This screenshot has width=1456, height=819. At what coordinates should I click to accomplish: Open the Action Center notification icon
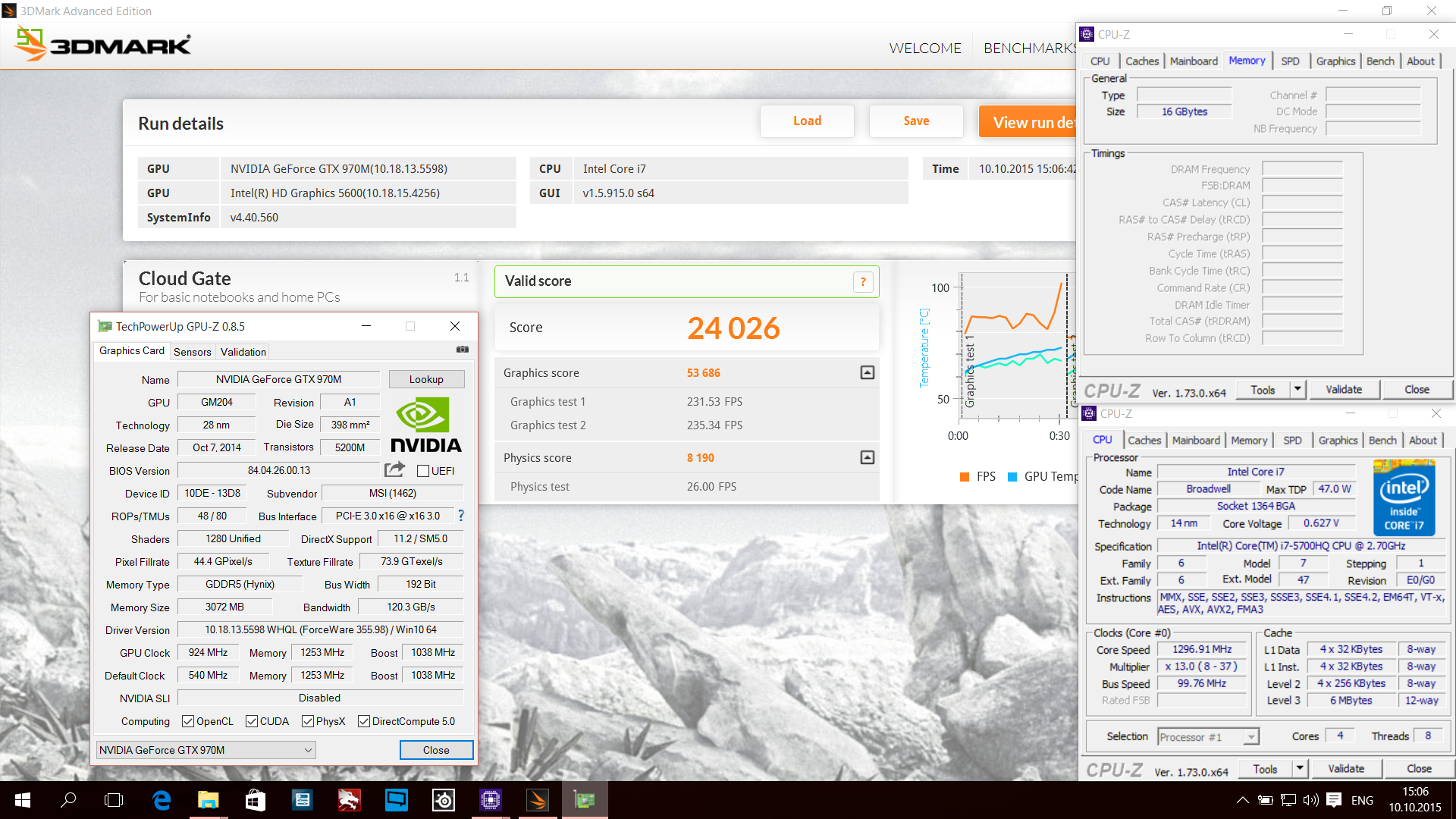pyautogui.click(x=1335, y=800)
